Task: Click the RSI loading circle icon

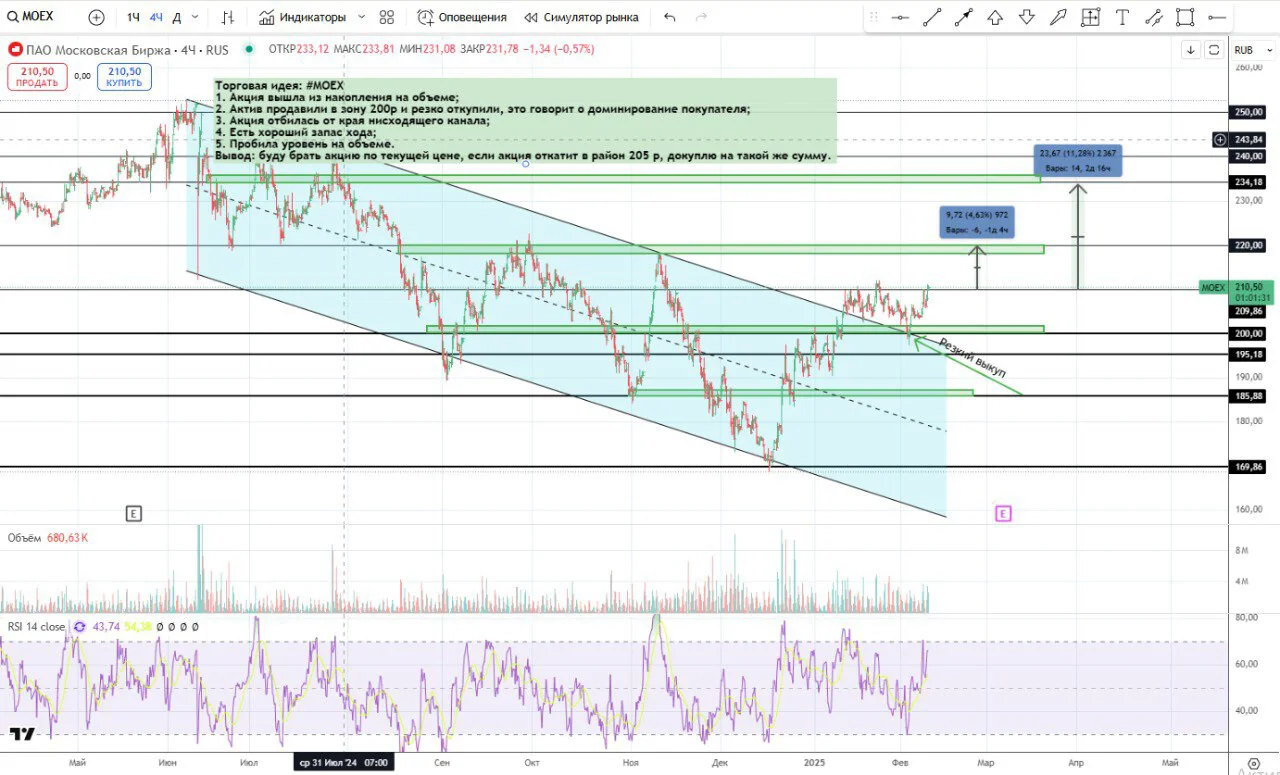Action: click(x=79, y=627)
